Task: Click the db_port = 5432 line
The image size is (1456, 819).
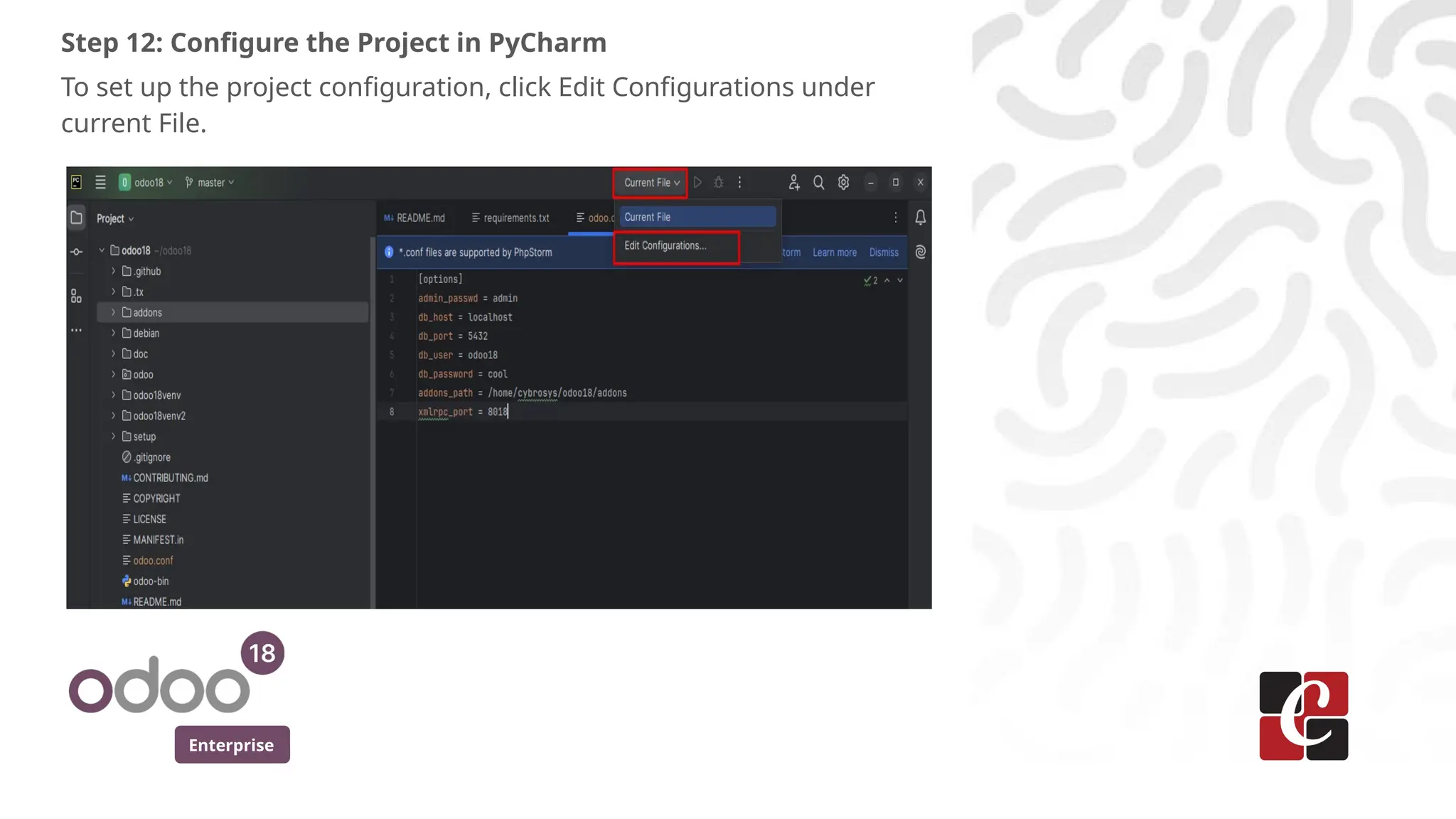Action: (453, 336)
